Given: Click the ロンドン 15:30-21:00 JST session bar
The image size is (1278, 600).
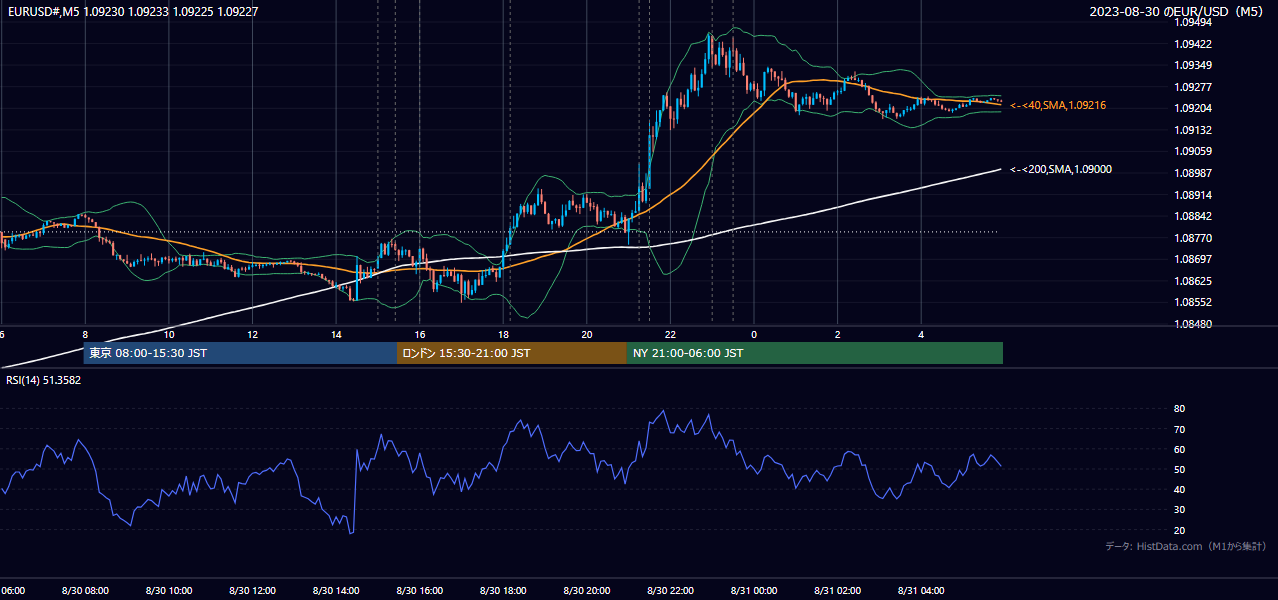Looking at the screenshot, I should click(x=512, y=353).
